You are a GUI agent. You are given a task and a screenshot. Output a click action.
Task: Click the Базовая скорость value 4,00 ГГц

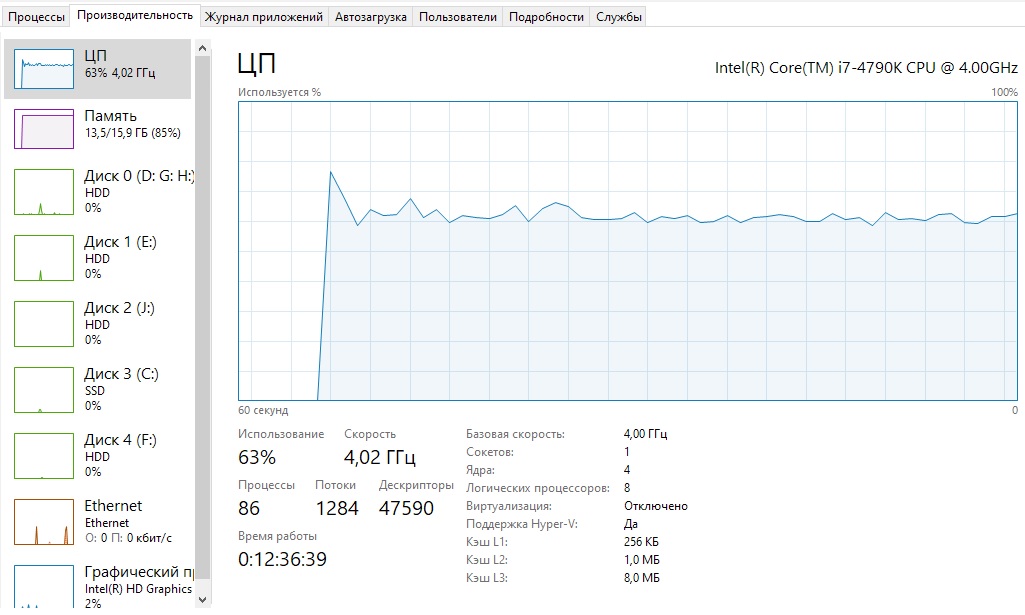tap(645, 433)
